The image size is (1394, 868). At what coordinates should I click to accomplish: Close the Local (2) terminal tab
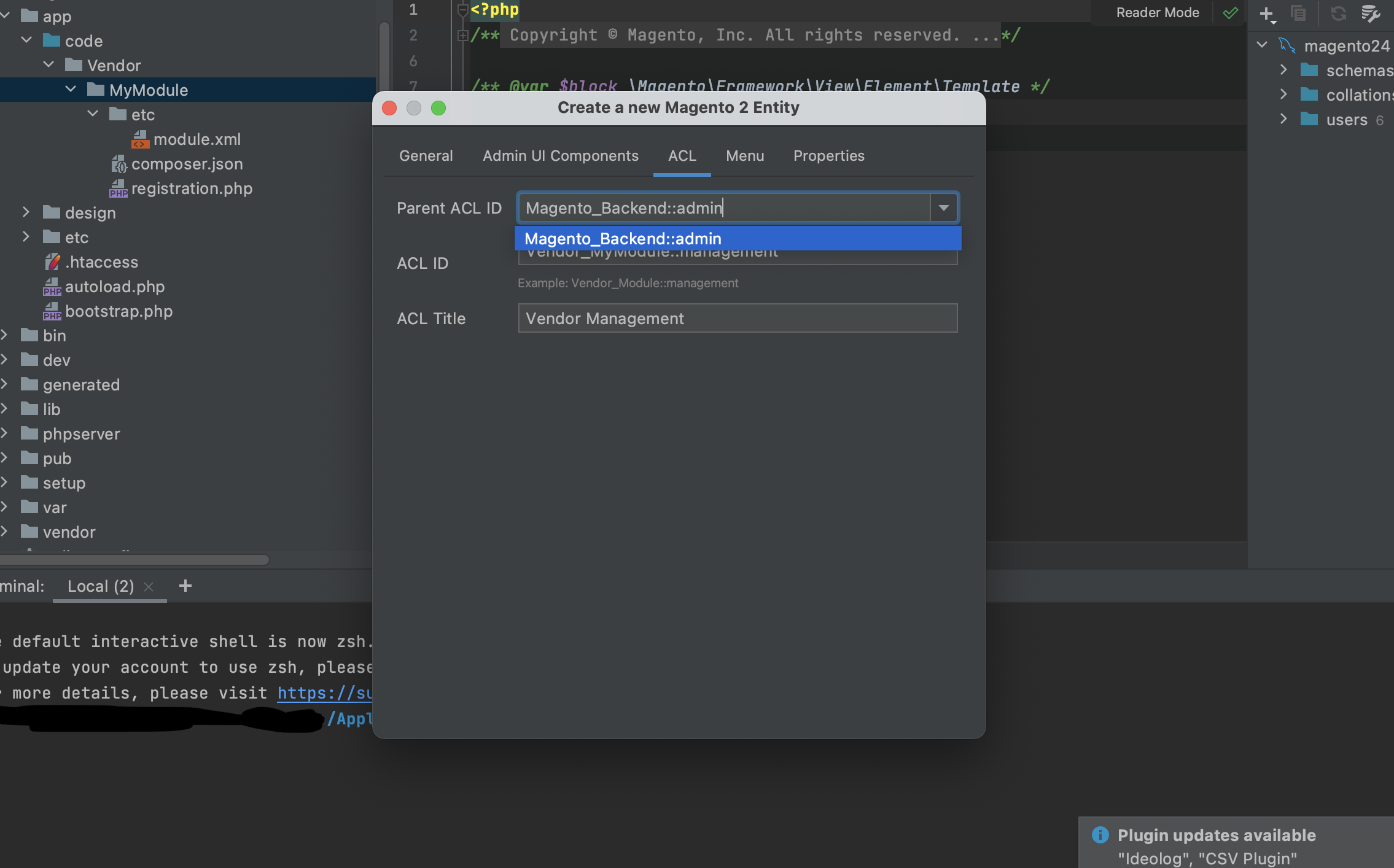pyautogui.click(x=149, y=587)
